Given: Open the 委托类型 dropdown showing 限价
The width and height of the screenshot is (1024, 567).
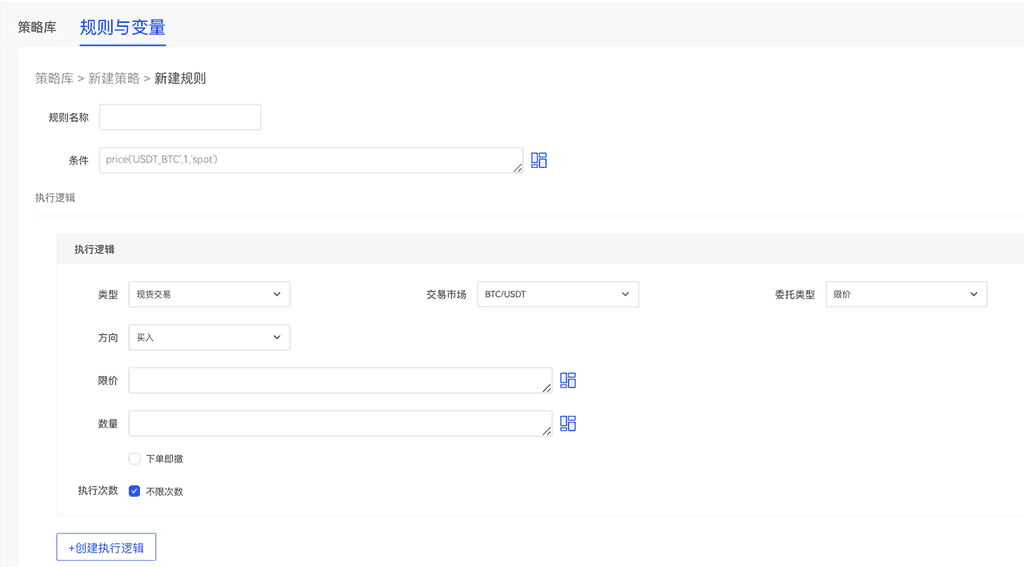Looking at the screenshot, I should (x=905, y=294).
